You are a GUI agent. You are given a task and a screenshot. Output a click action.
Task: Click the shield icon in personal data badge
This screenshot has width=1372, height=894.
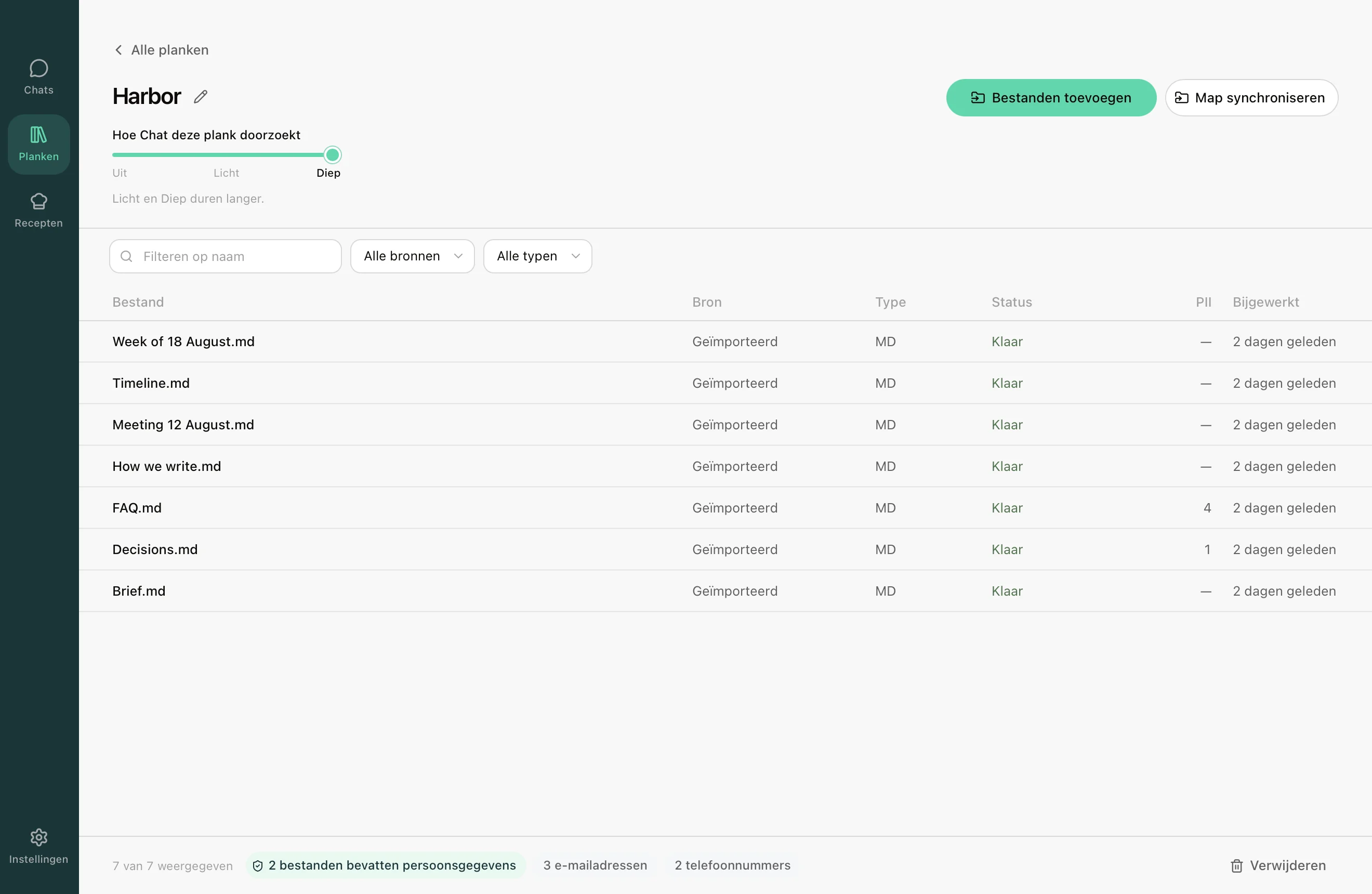pyautogui.click(x=258, y=866)
